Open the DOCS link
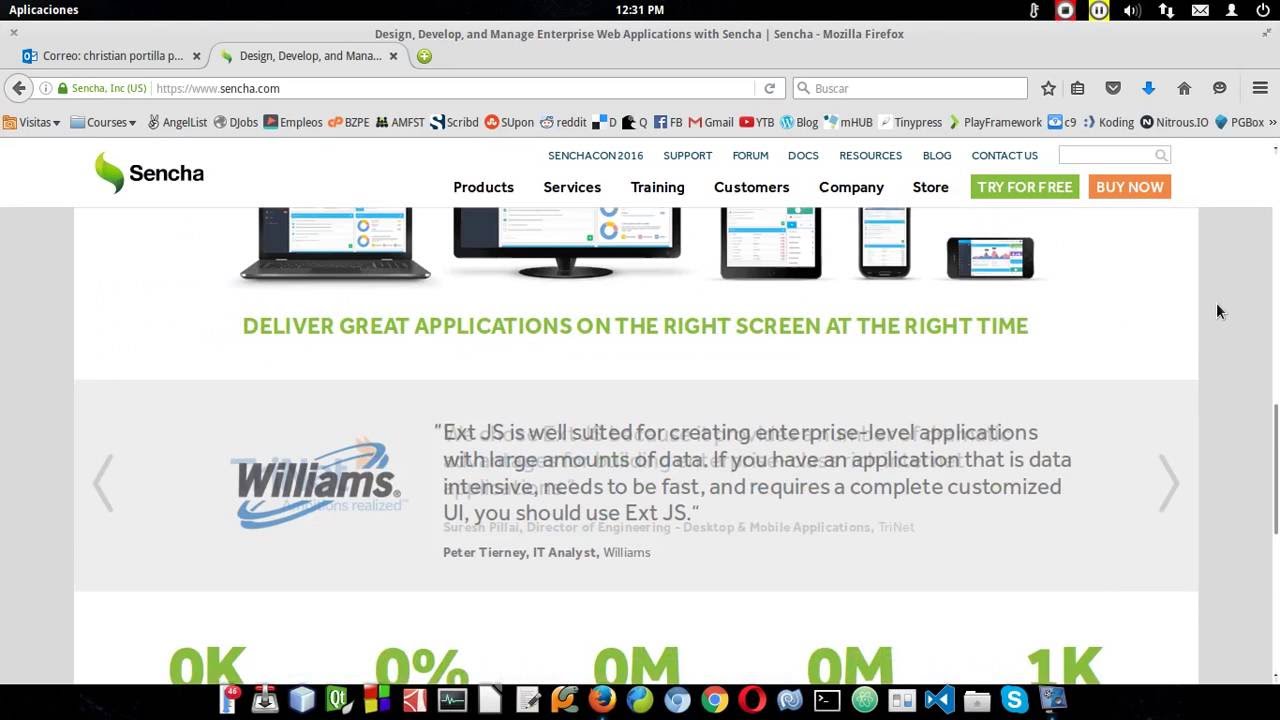The width and height of the screenshot is (1280, 720). pyautogui.click(x=803, y=155)
